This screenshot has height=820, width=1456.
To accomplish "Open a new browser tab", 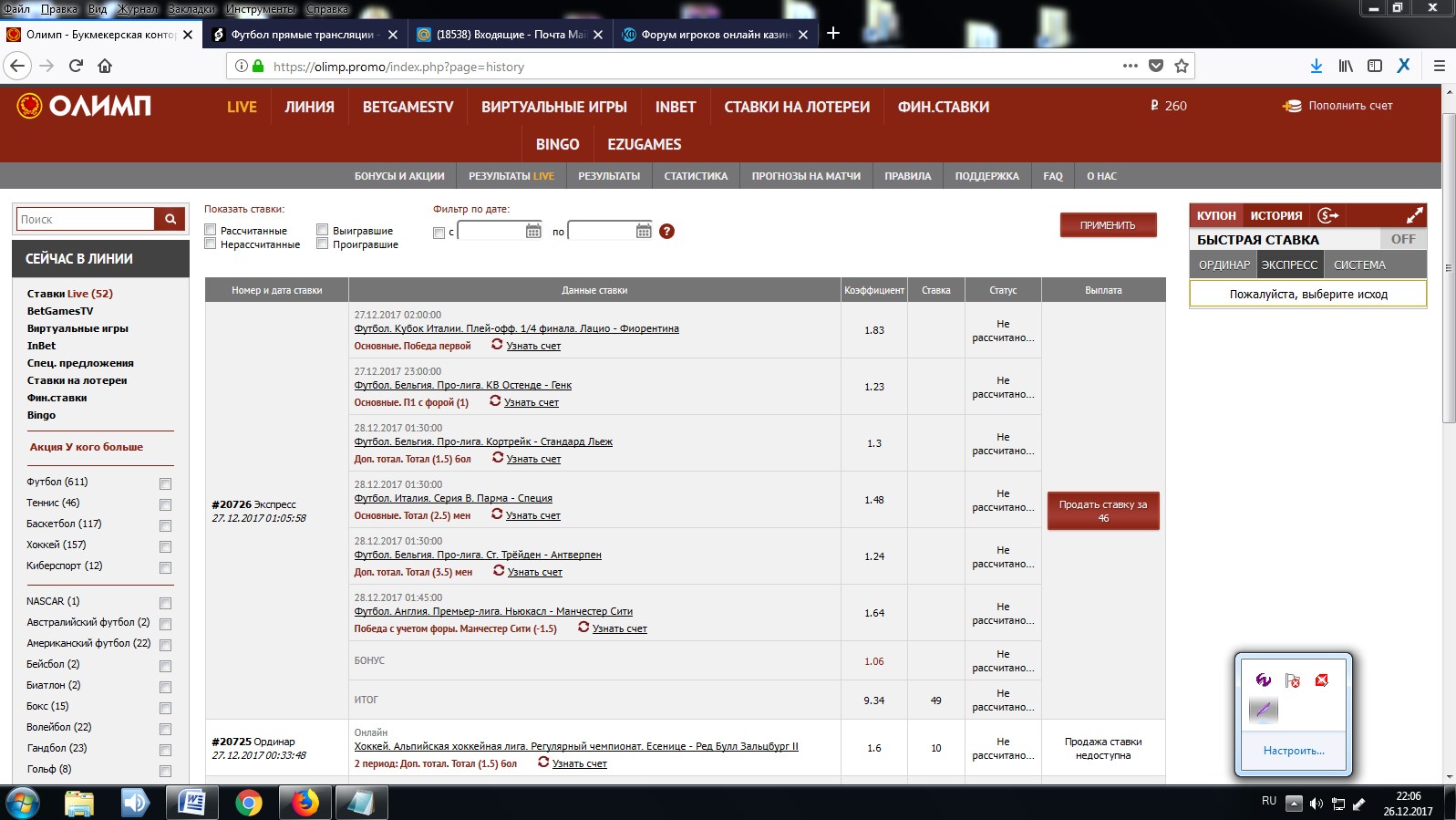I will [832, 34].
